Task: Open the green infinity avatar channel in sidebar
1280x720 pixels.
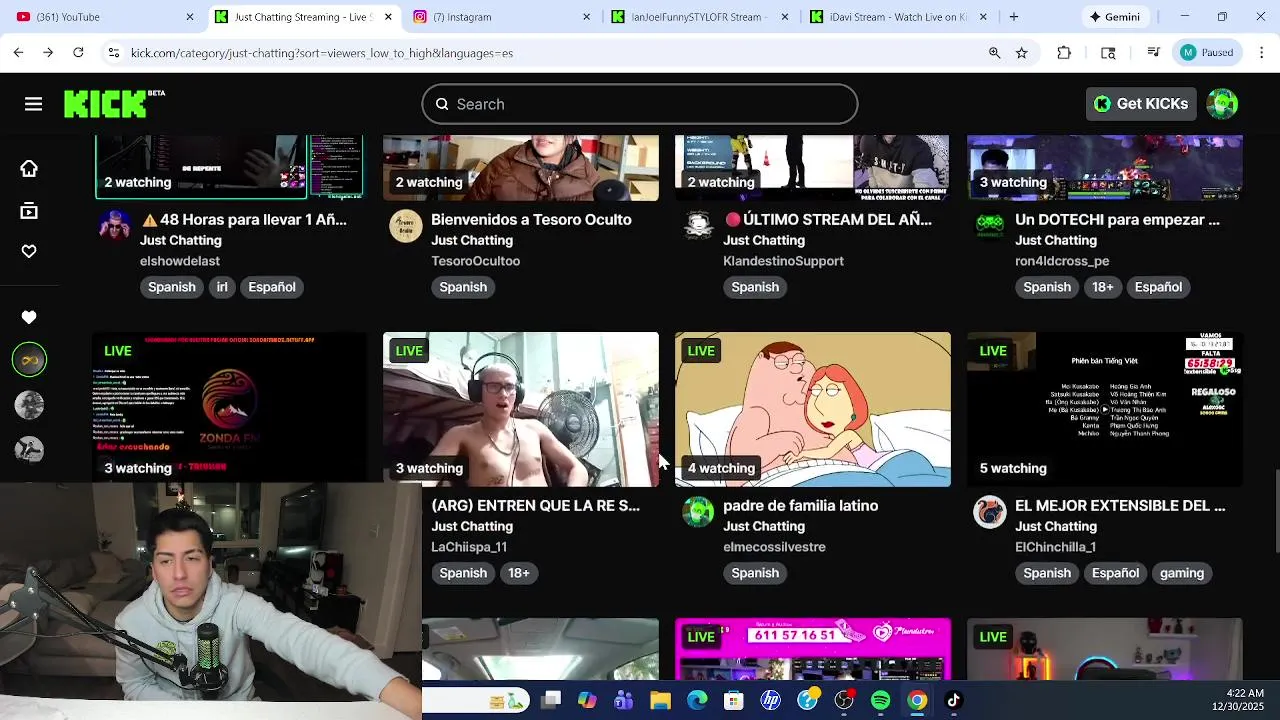Action: pyautogui.click(x=29, y=359)
